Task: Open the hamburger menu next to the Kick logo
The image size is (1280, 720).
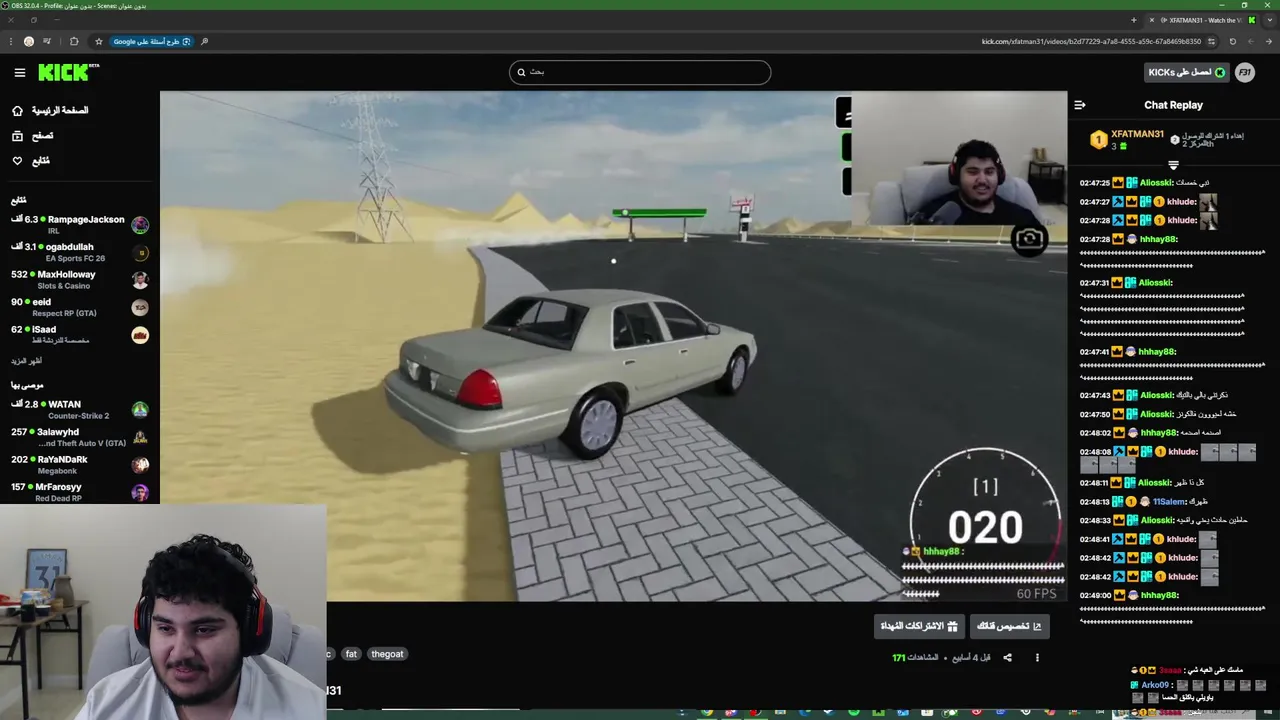Action: [20, 72]
